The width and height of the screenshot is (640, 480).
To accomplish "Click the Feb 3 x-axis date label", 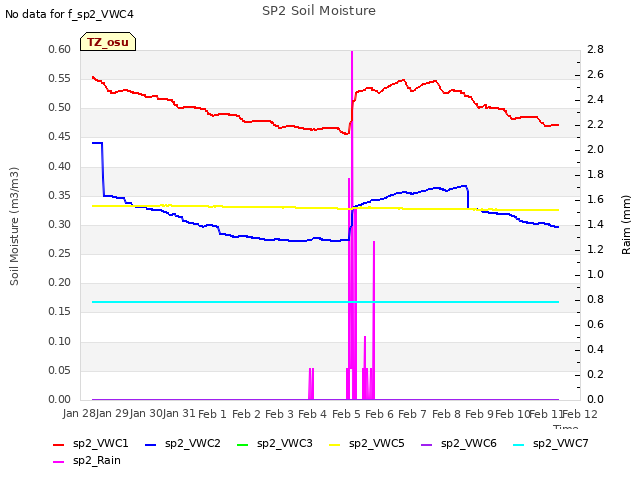I will click(279, 414).
